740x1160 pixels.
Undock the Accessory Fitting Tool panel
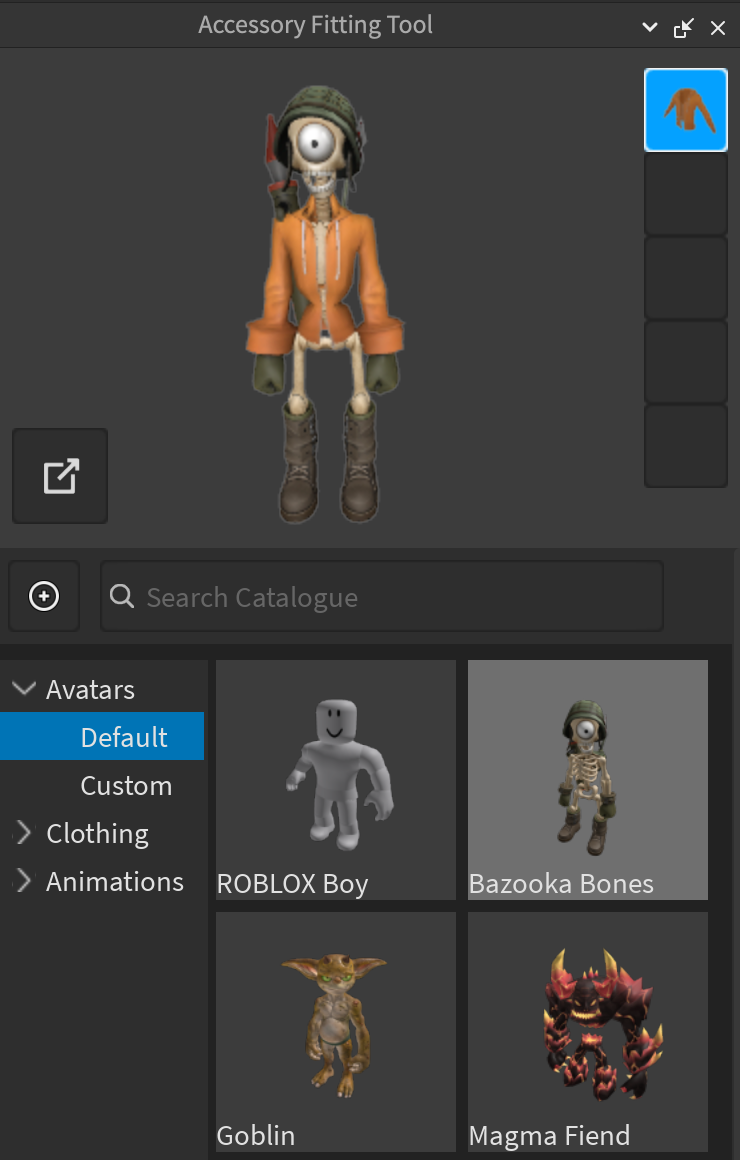click(x=684, y=28)
